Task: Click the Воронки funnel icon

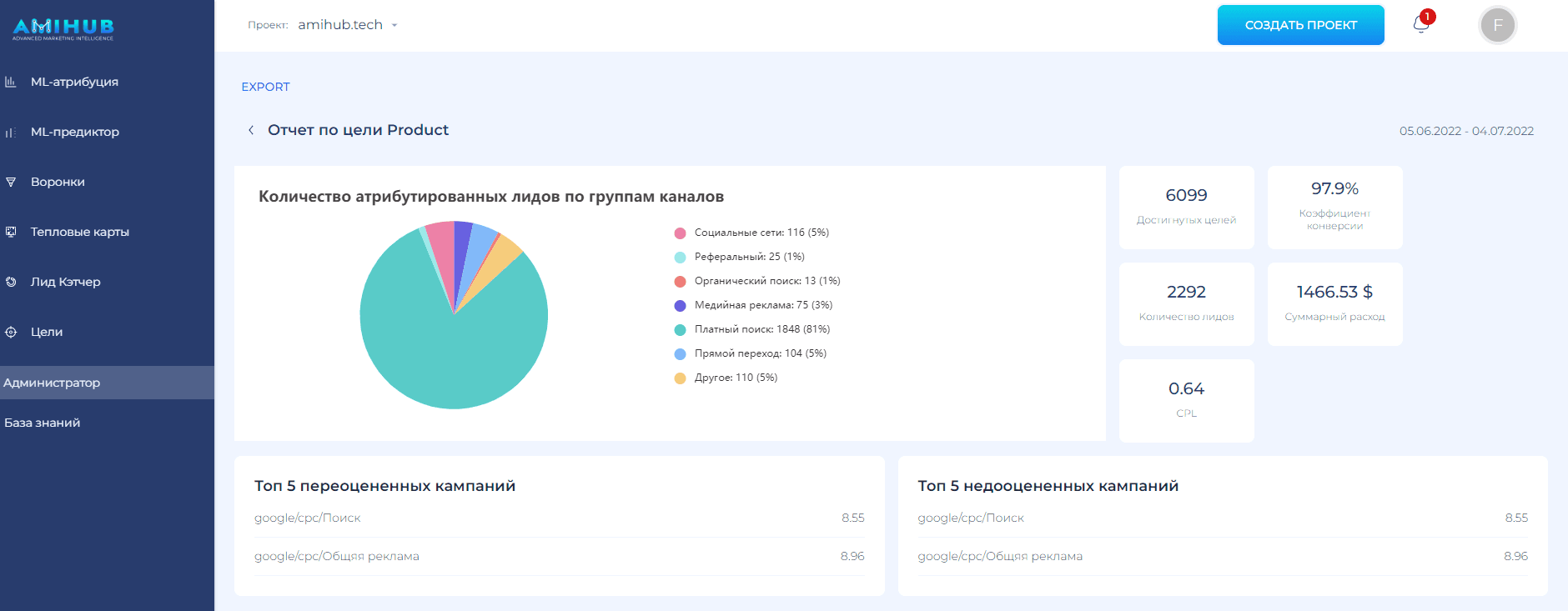Action: pyautogui.click(x=11, y=182)
